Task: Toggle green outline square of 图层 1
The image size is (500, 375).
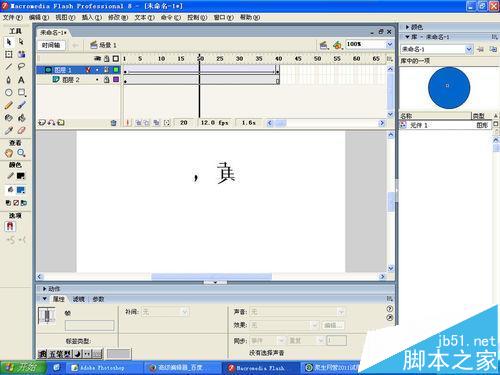Action: 116,70
